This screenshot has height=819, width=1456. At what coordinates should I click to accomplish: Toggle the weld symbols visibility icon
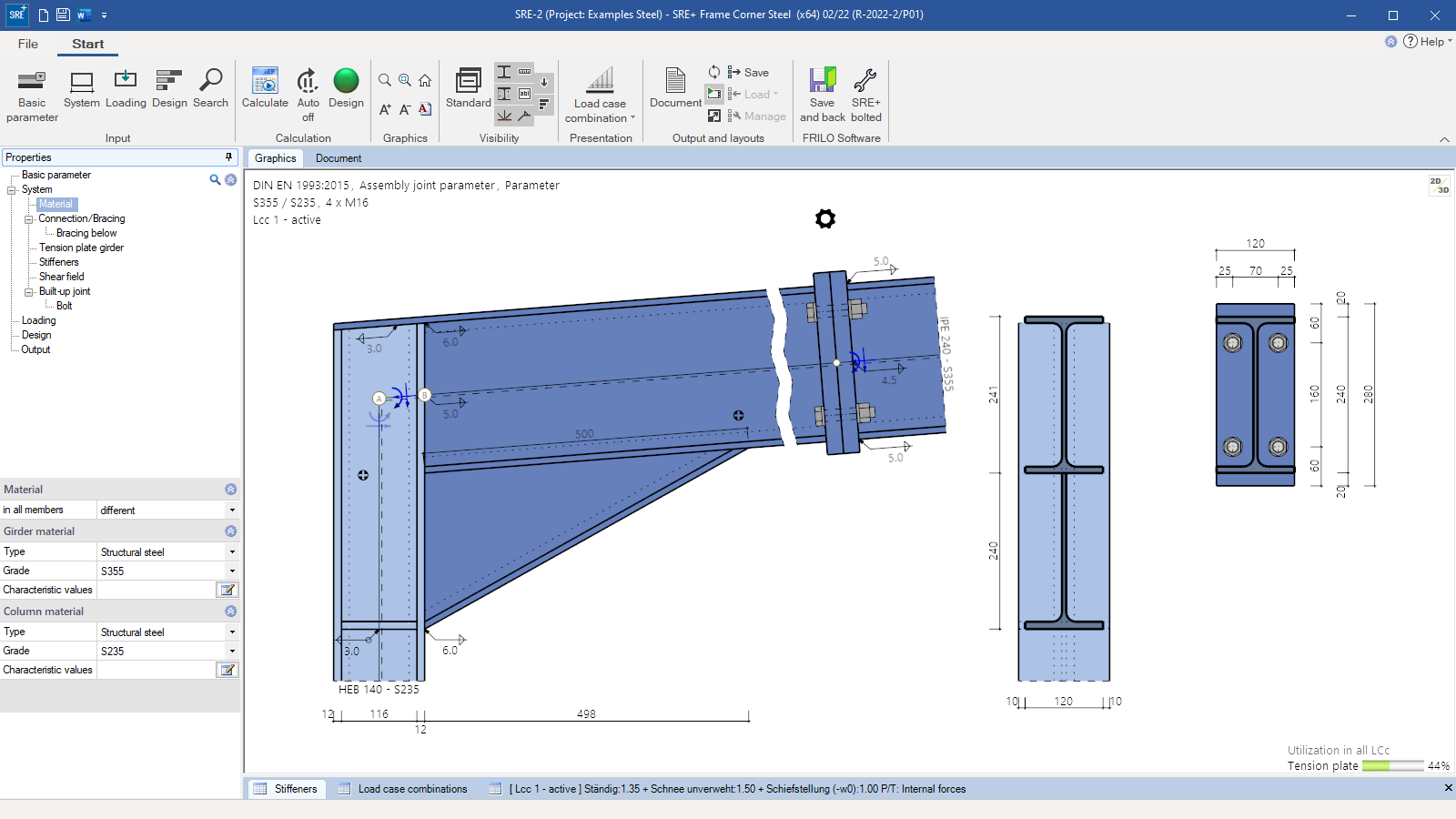[x=504, y=116]
